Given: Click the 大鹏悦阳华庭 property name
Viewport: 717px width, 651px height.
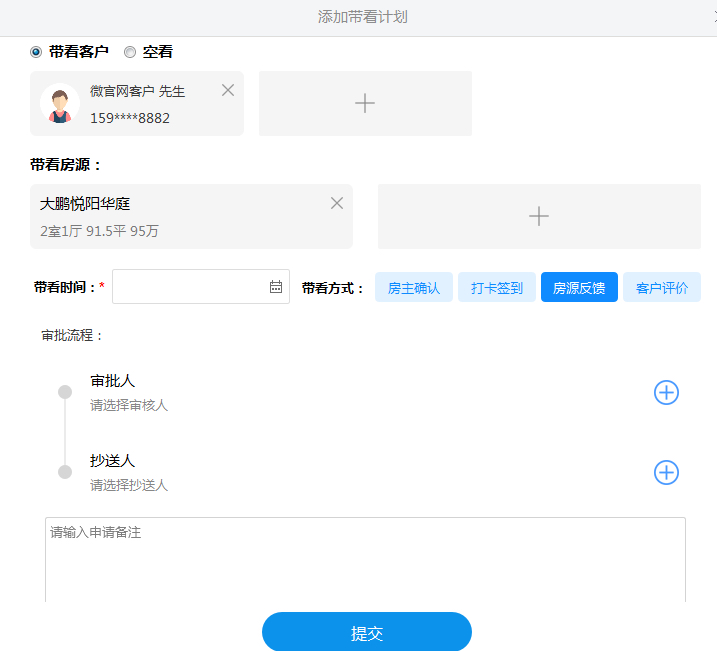Looking at the screenshot, I should click(x=85, y=203).
